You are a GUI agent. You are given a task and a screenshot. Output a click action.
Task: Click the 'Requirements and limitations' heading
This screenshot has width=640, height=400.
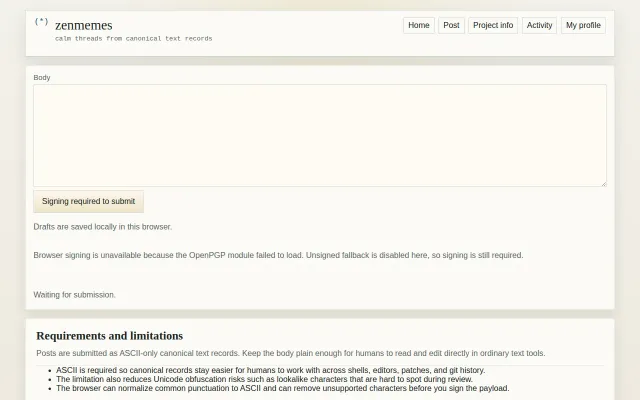pyautogui.click(x=109, y=336)
